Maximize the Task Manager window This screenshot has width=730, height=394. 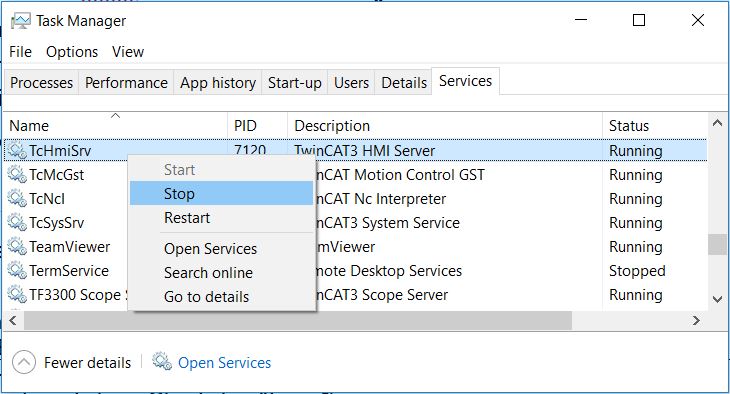(x=639, y=20)
